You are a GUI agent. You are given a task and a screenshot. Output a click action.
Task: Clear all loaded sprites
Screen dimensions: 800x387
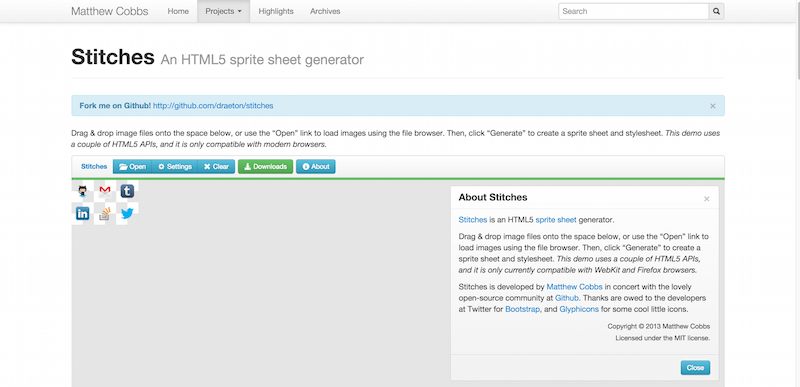pyautogui.click(x=216, y=167)
